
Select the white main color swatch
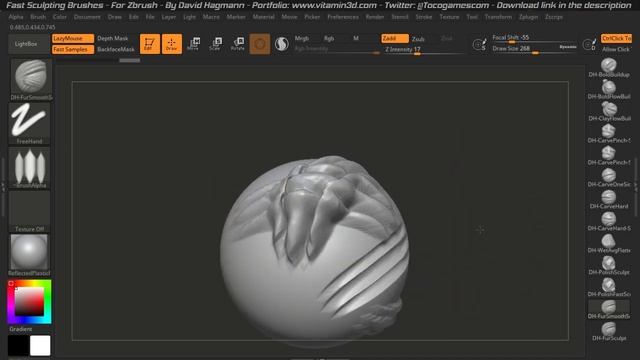pos(40,346)
